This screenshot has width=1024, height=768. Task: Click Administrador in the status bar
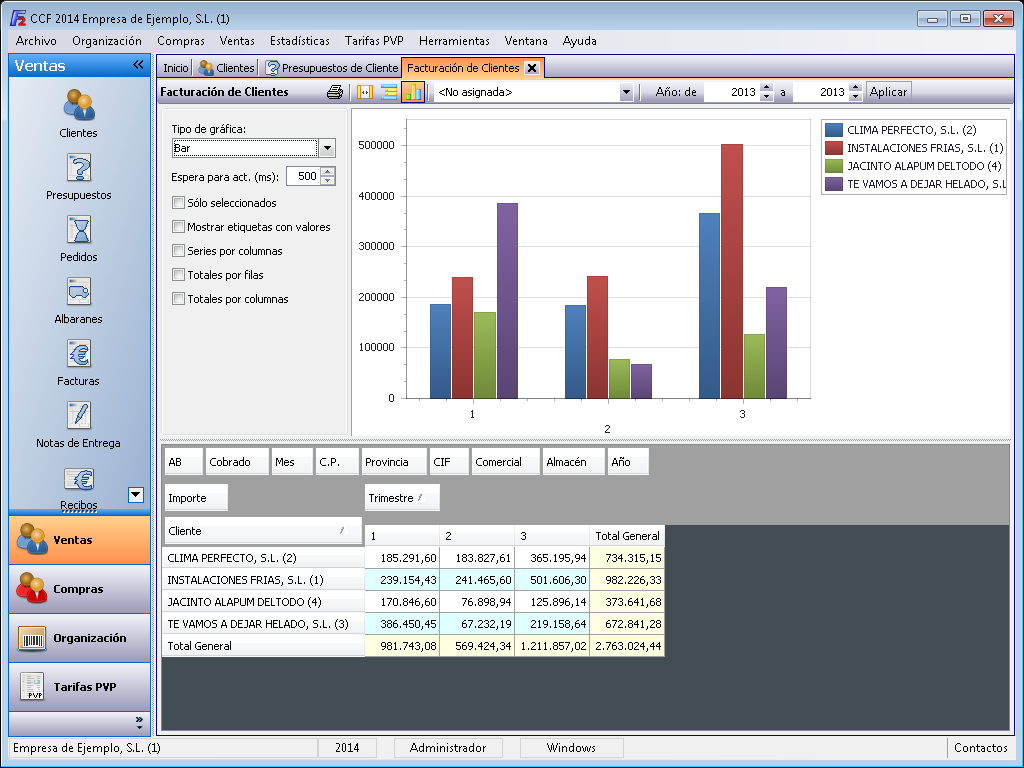448,748
